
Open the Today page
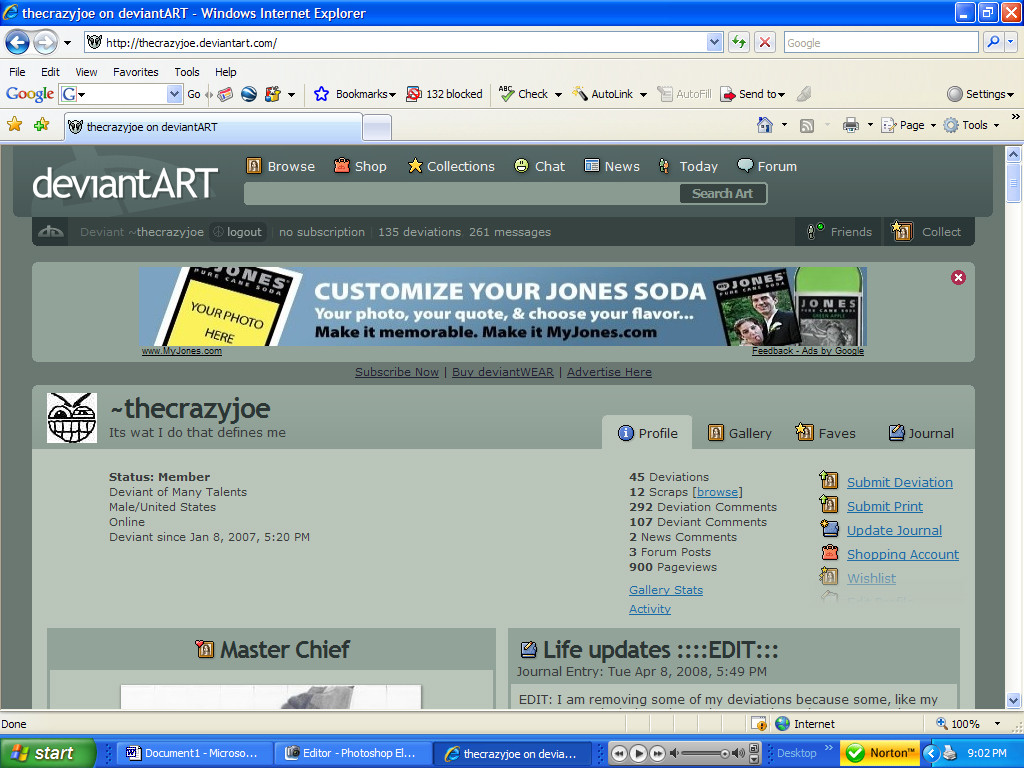tap(688, 166)
